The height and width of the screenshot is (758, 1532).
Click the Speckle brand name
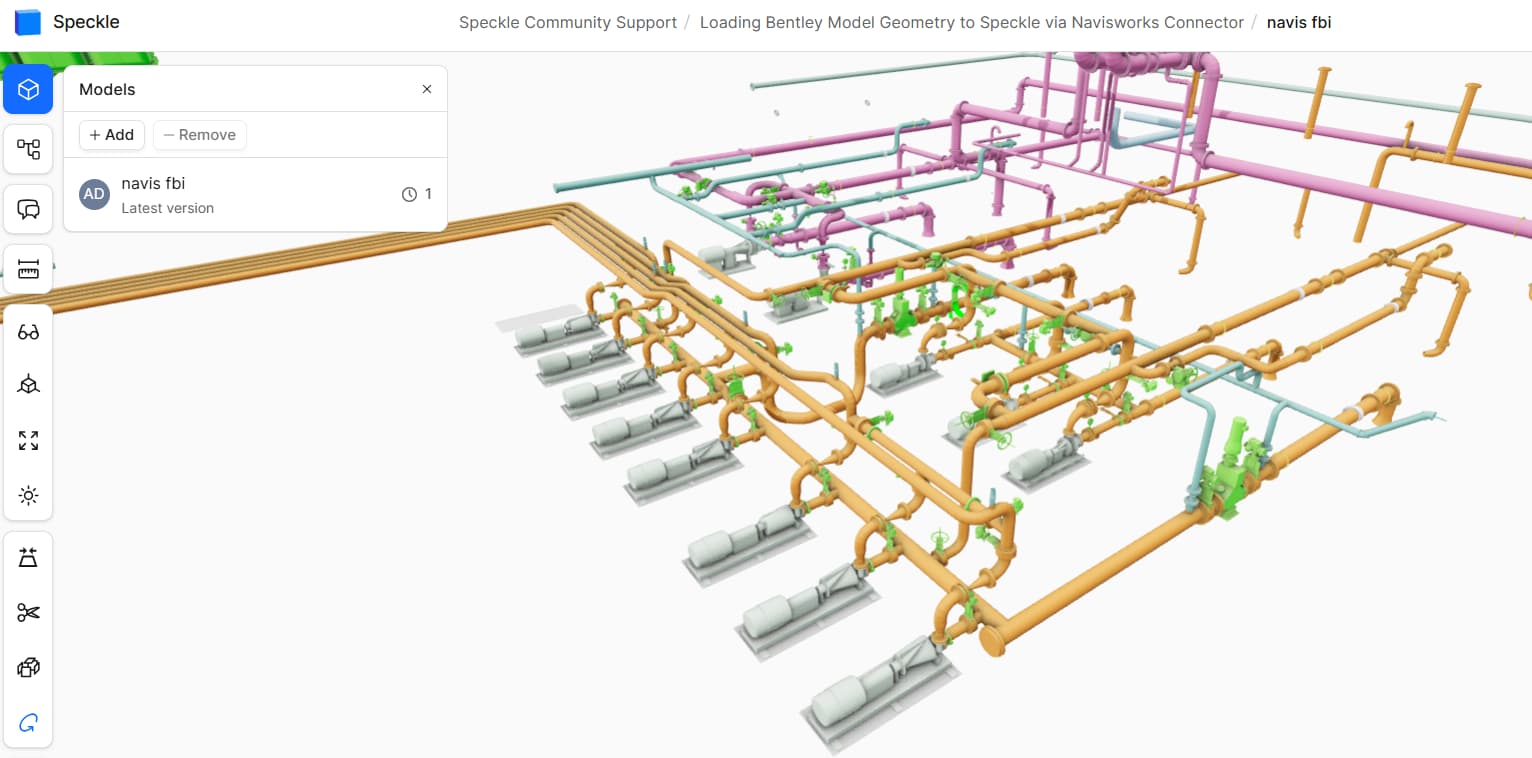tap(86, 21)
